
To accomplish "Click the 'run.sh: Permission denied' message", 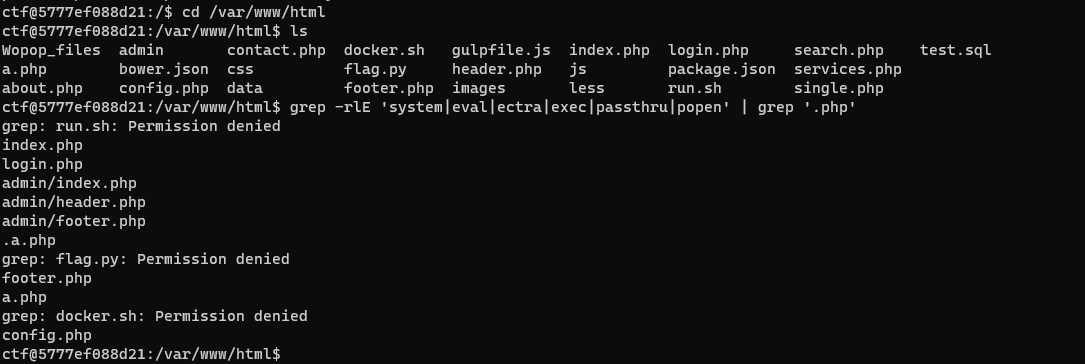I will (141, 126).
